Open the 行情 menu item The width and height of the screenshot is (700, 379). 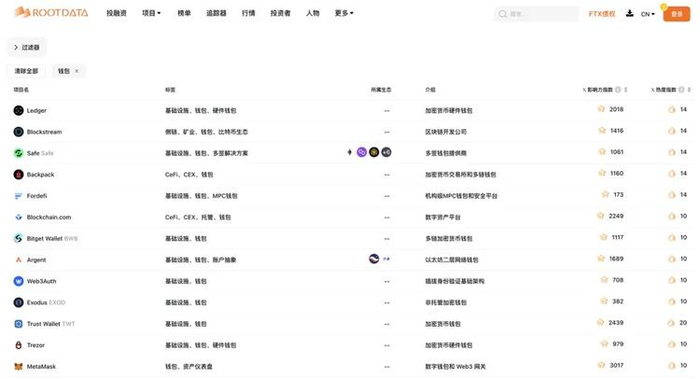click(x=248, y=13)
